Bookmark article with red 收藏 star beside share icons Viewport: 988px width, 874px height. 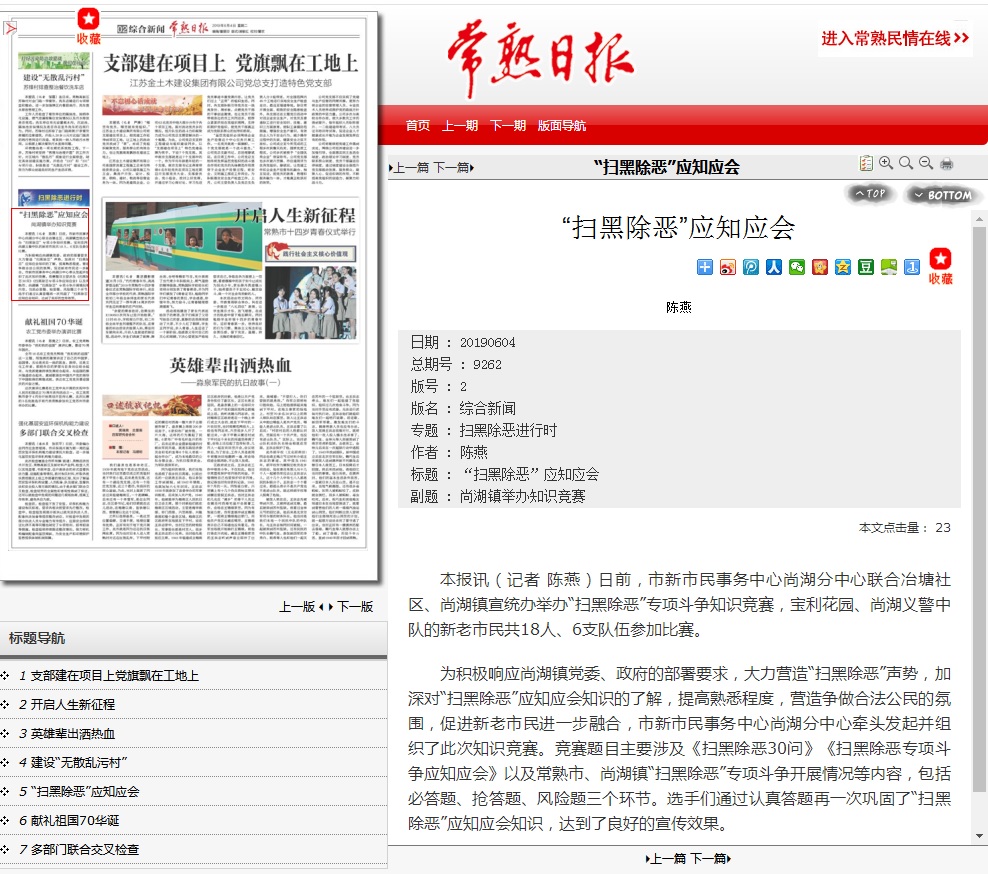pos(940,266)
